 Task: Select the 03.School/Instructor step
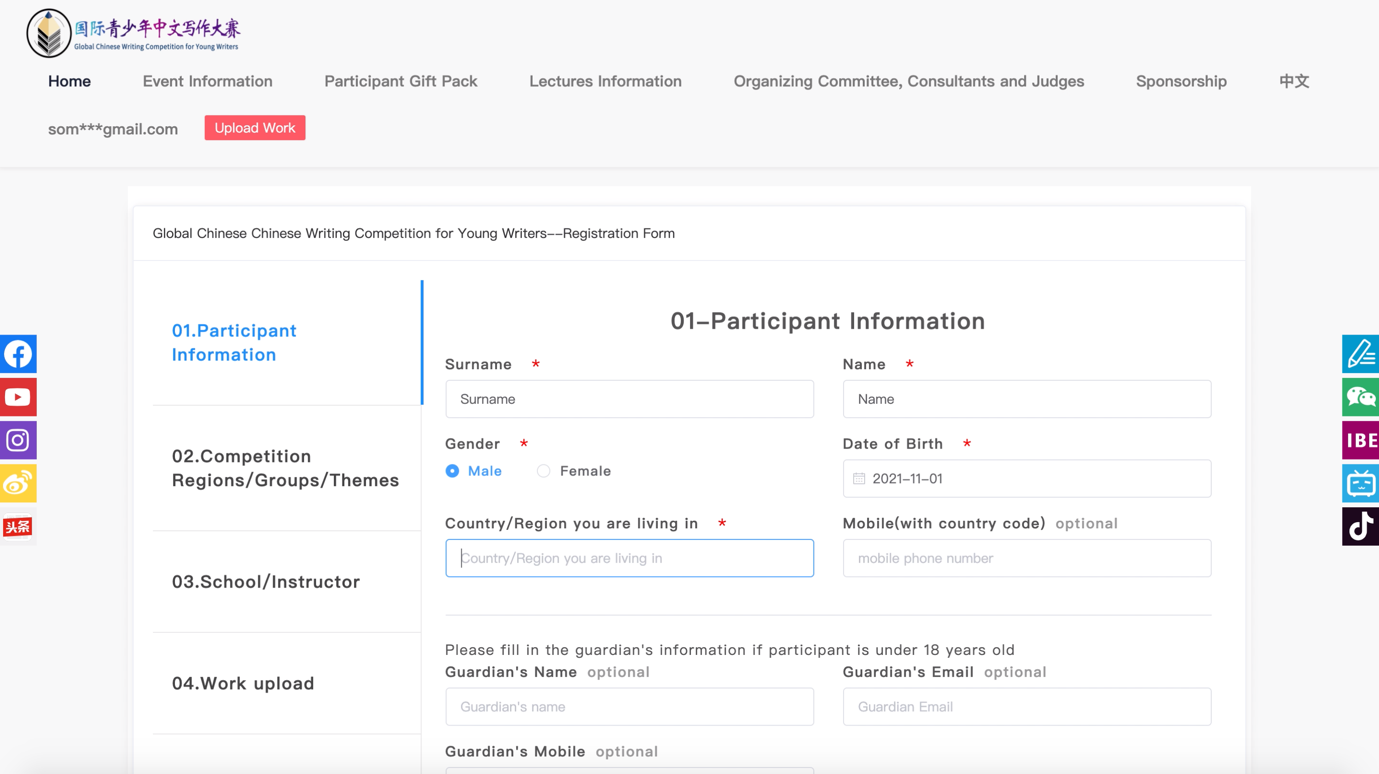pyautogui.click(x=286, y=582)
